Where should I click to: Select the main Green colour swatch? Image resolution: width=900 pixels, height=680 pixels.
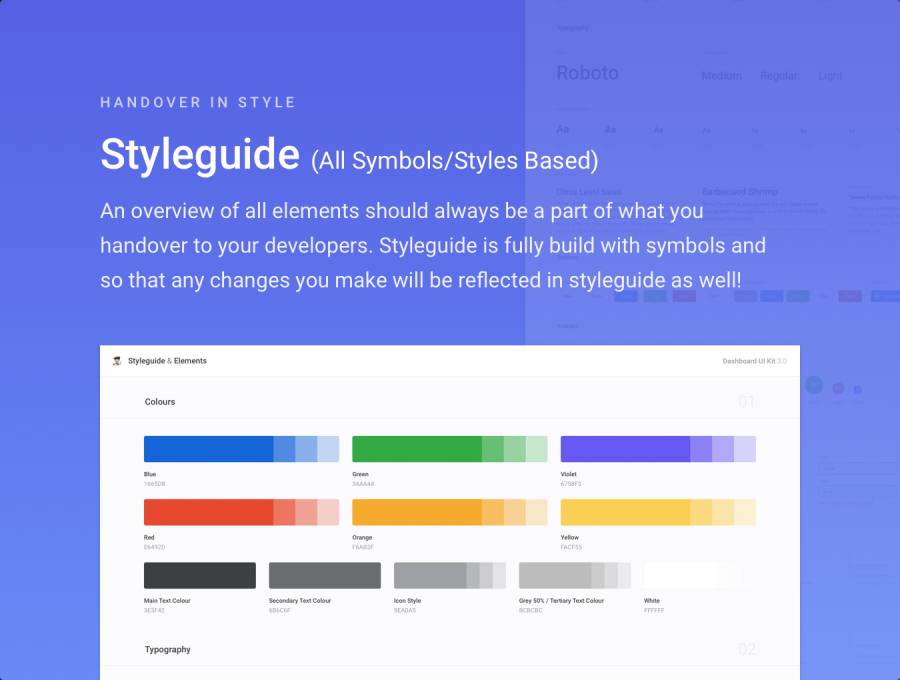[416, 449]
